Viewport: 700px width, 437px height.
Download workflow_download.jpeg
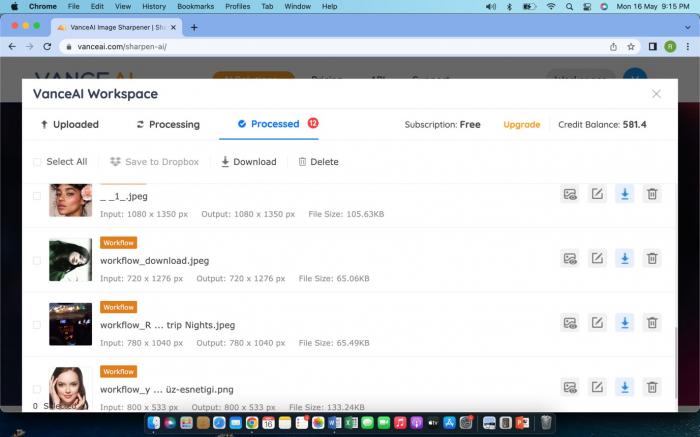tap(625, 258)
